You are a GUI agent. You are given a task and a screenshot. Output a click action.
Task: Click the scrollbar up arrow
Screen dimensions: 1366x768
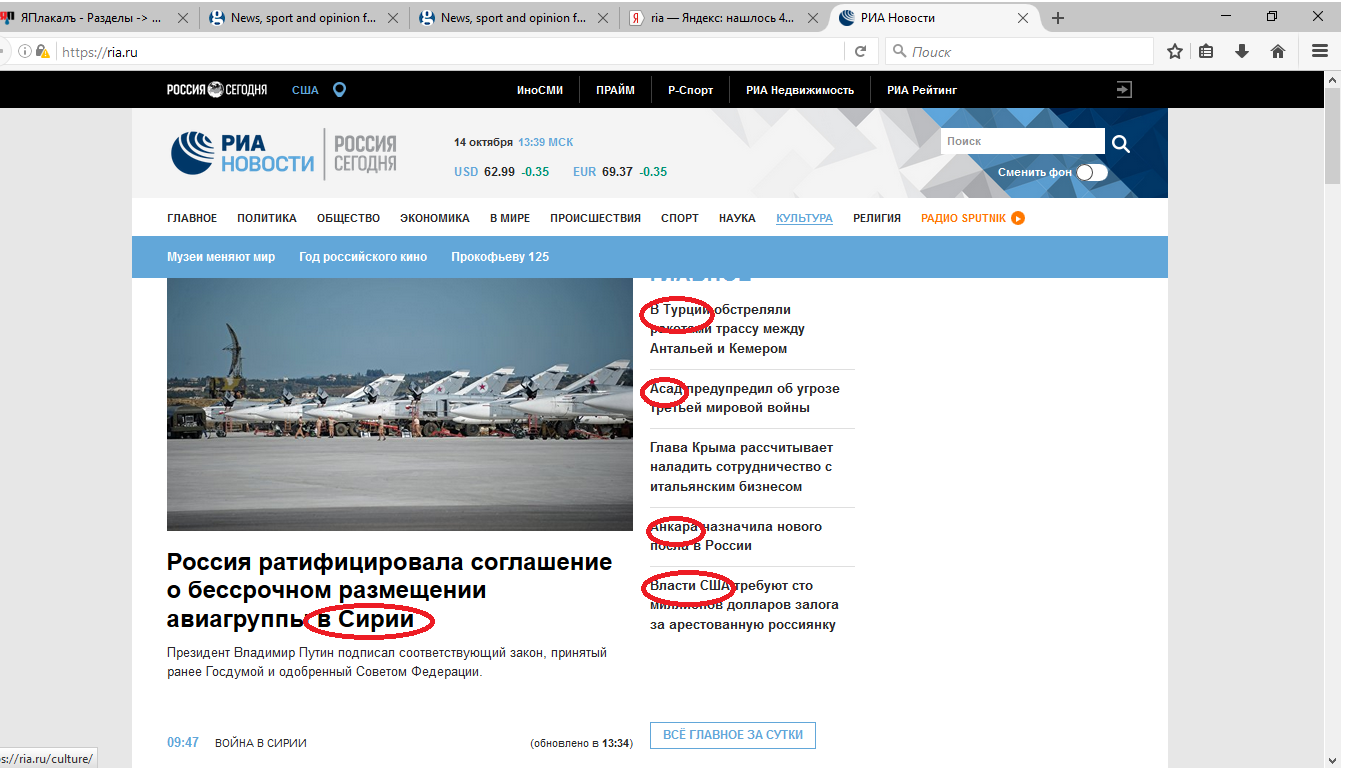(x=1332, y=79)
